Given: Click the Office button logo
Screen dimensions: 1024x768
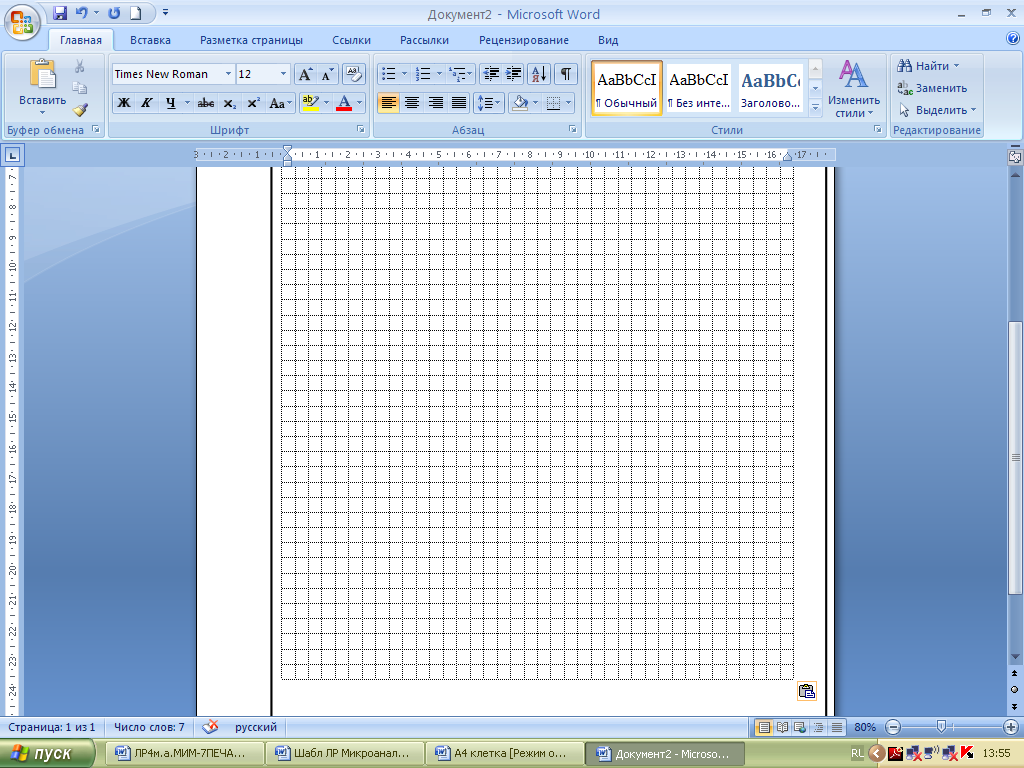Looking at the screenshot, I should point(22,23).
